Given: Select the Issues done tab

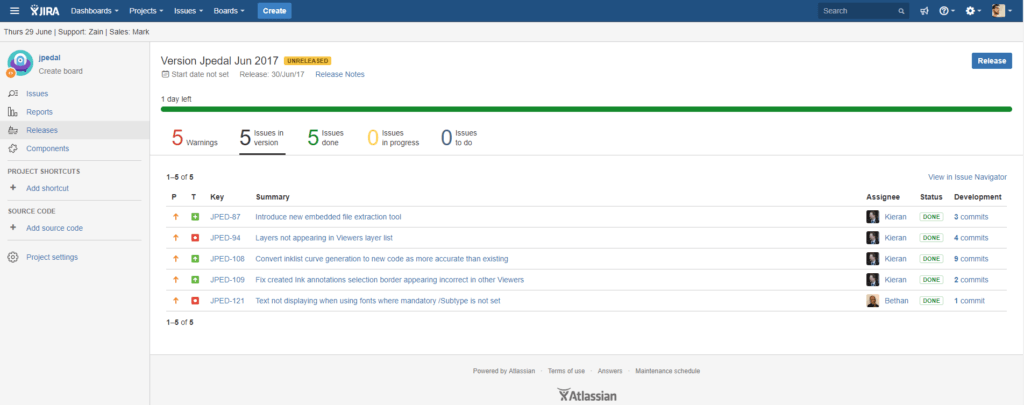Looking at the screenshot, I should coord(325,138).
